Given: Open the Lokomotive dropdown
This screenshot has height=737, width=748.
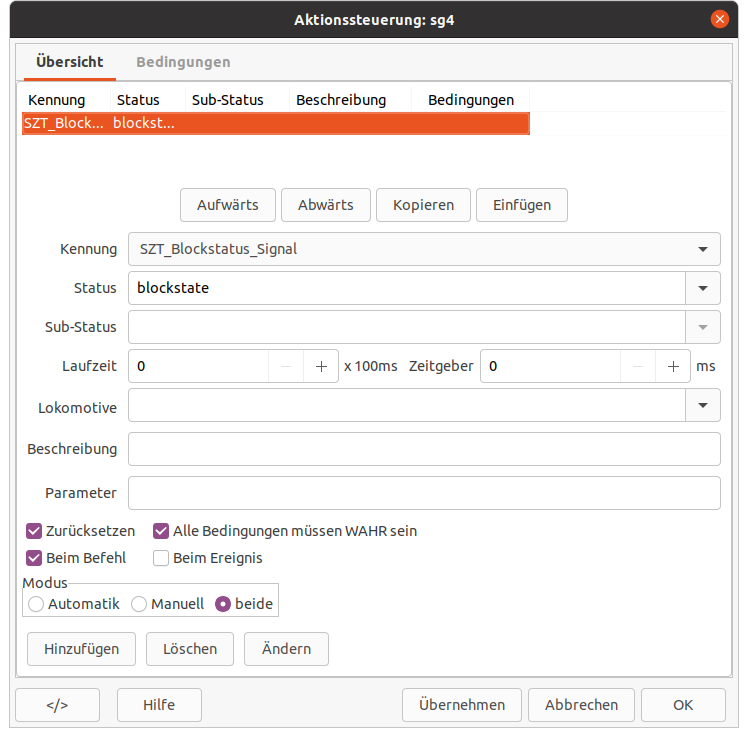Looking at the screenshot, I should (702, 405).
